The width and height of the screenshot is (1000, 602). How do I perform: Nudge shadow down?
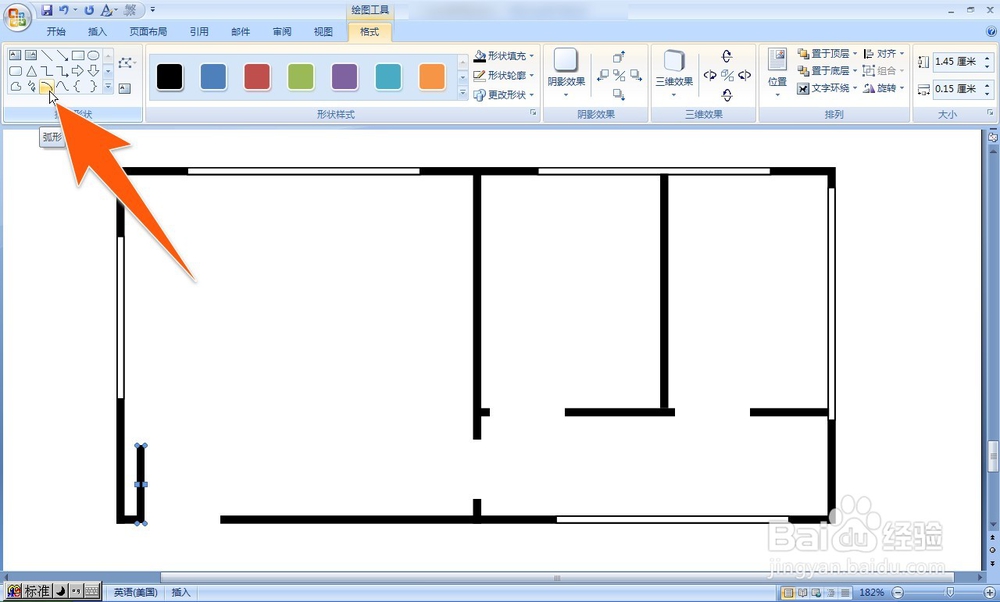[x=619, y=94]
